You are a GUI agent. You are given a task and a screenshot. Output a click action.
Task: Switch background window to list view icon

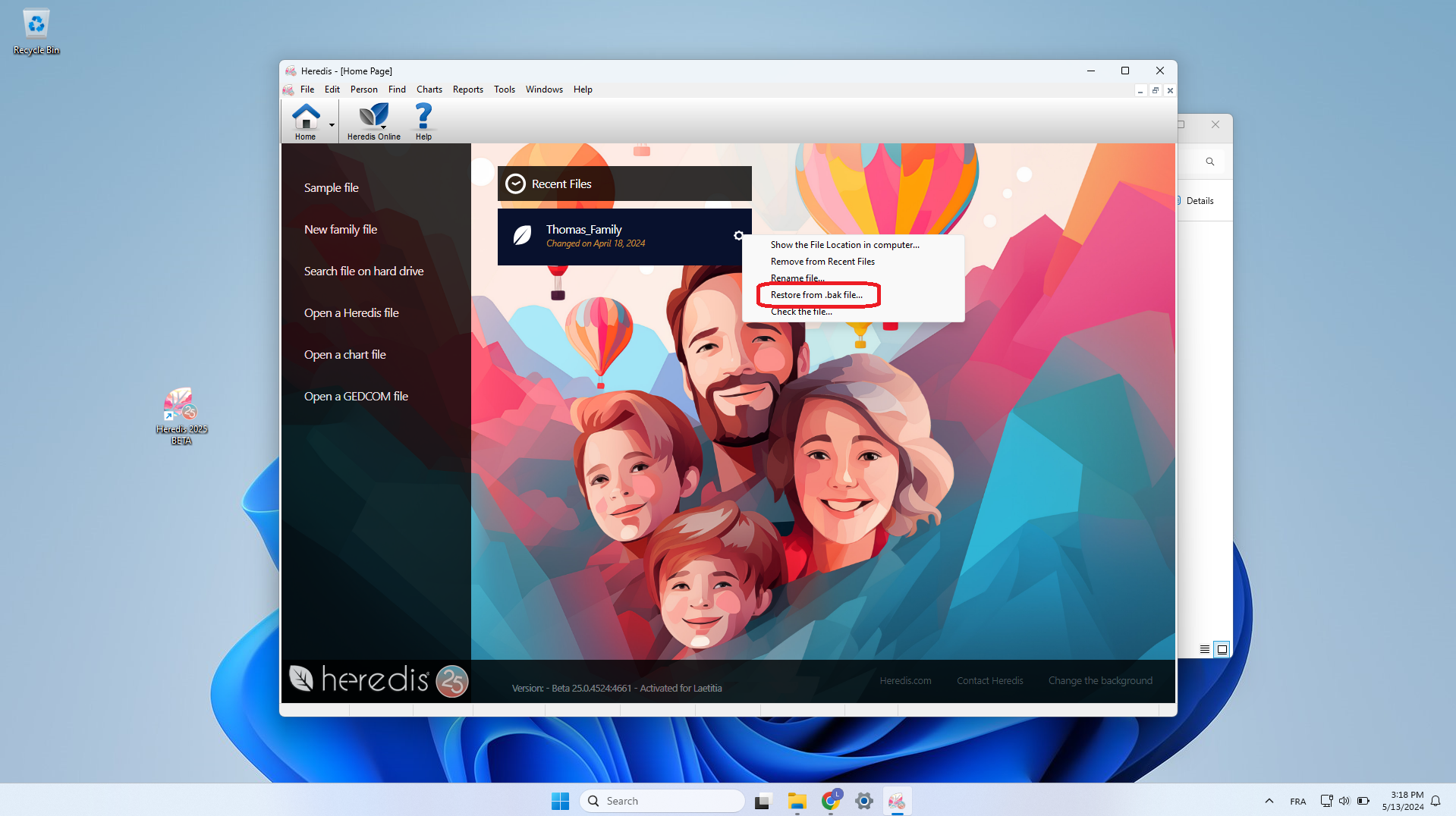coord(1205,649)
